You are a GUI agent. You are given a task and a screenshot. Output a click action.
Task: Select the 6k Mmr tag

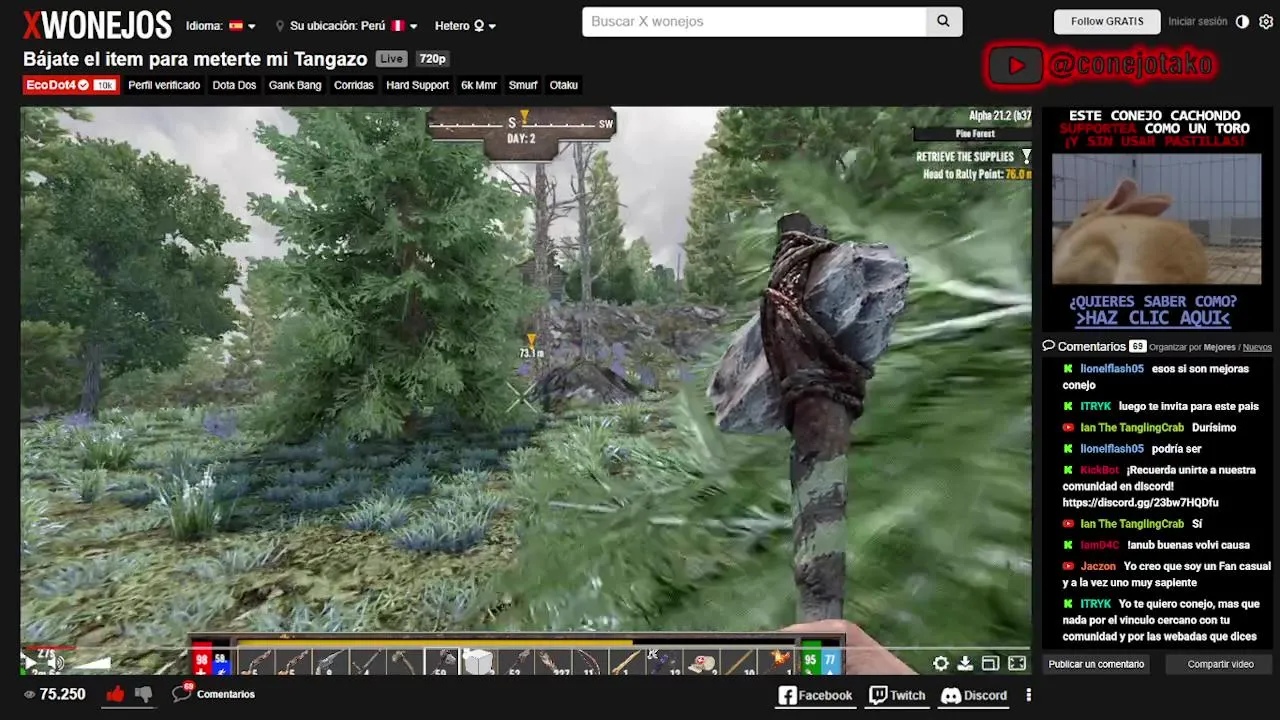point(479,85)
